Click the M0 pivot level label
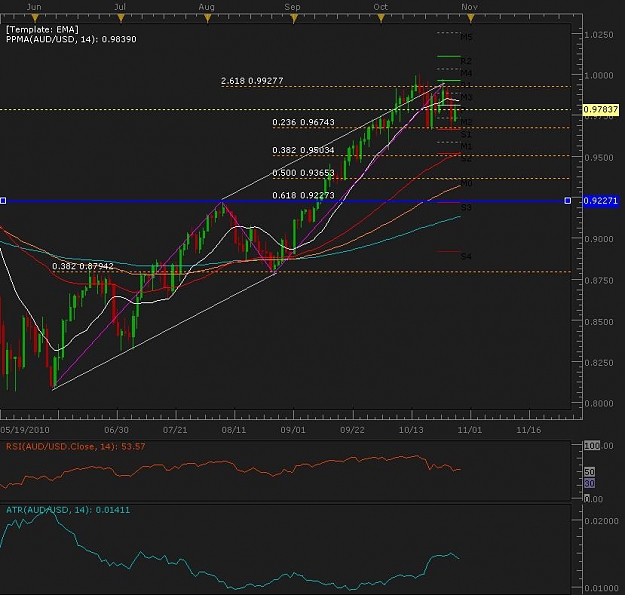Screen dimensions: 625x595 pyautogui.click(x=466, y=183)
